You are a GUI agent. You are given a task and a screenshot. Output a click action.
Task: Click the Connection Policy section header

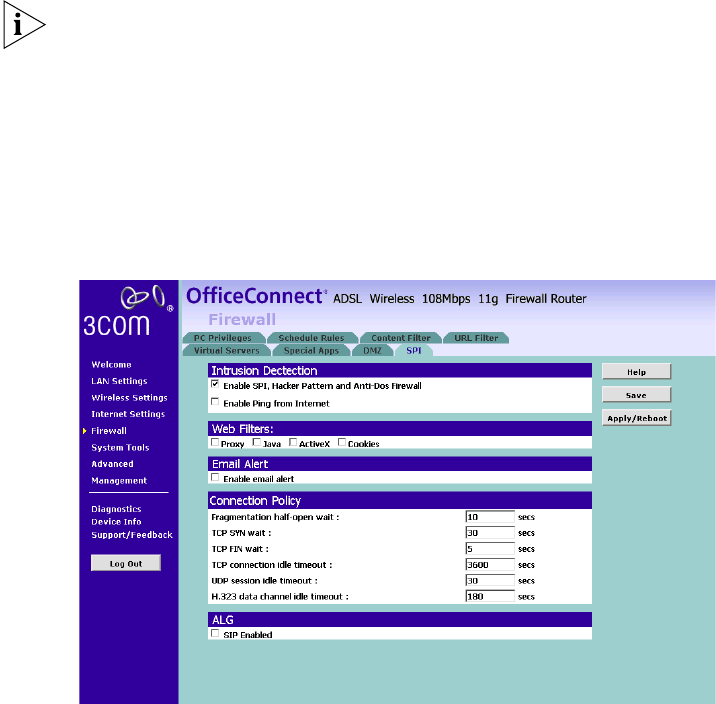coord(400,500)
